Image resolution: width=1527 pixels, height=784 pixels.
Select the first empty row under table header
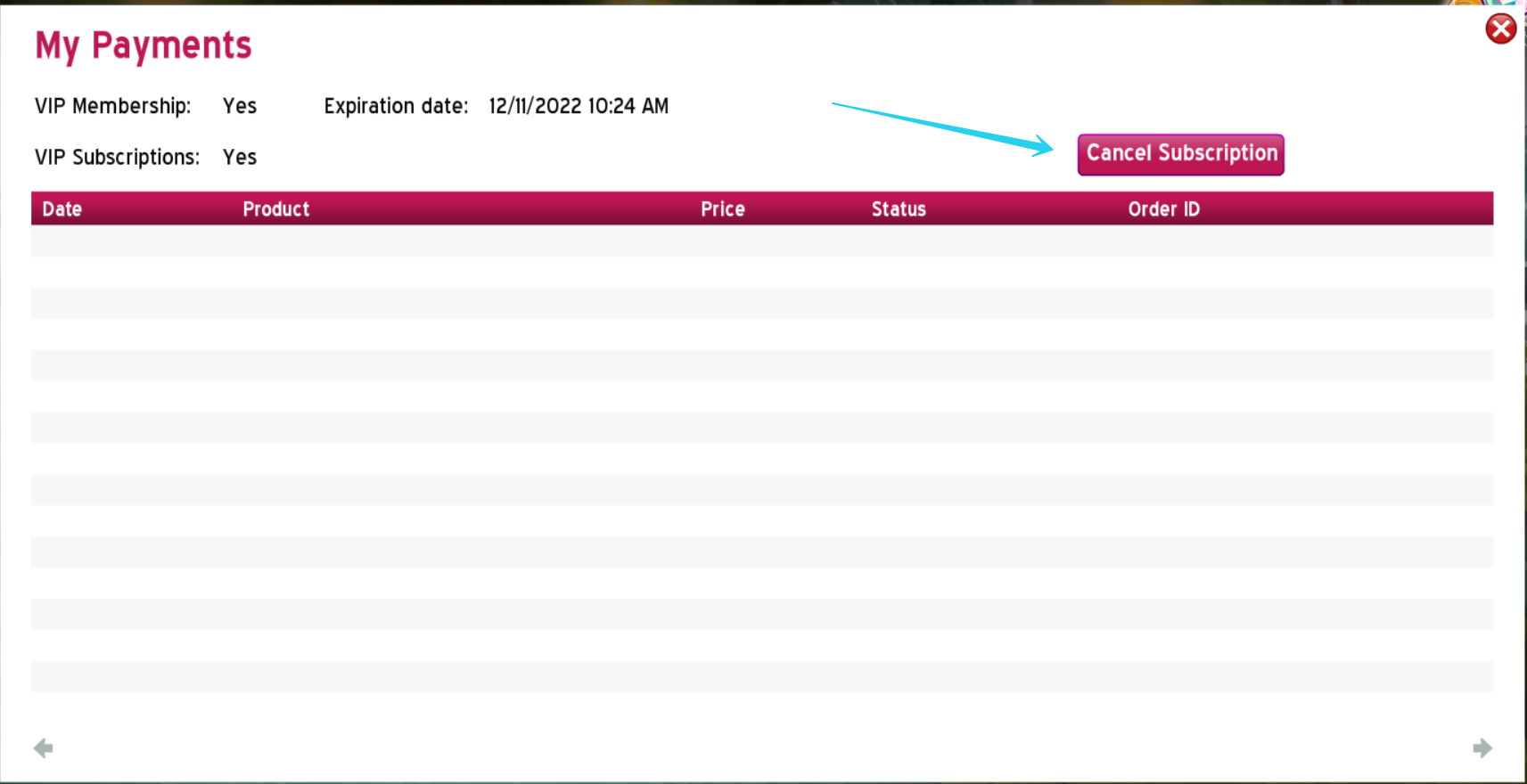click(761, 241)
